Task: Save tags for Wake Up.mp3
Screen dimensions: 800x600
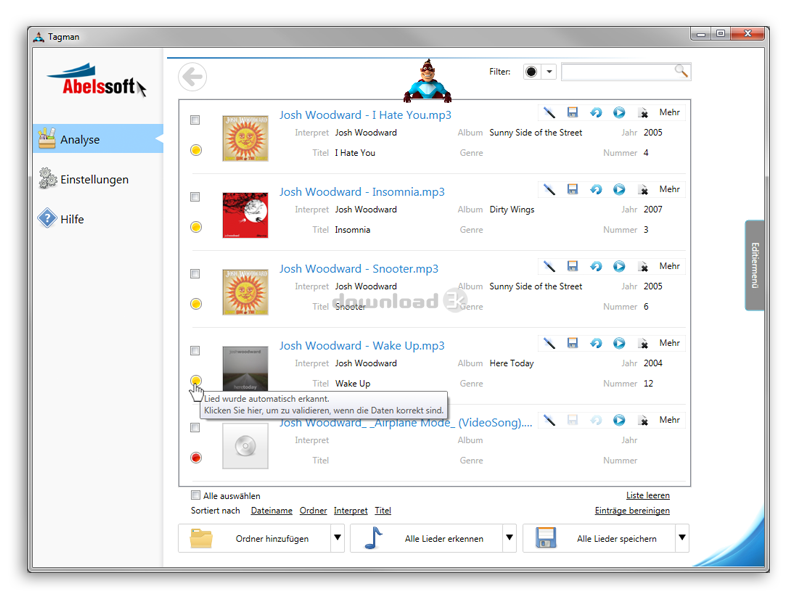Action: pos(572,343)
